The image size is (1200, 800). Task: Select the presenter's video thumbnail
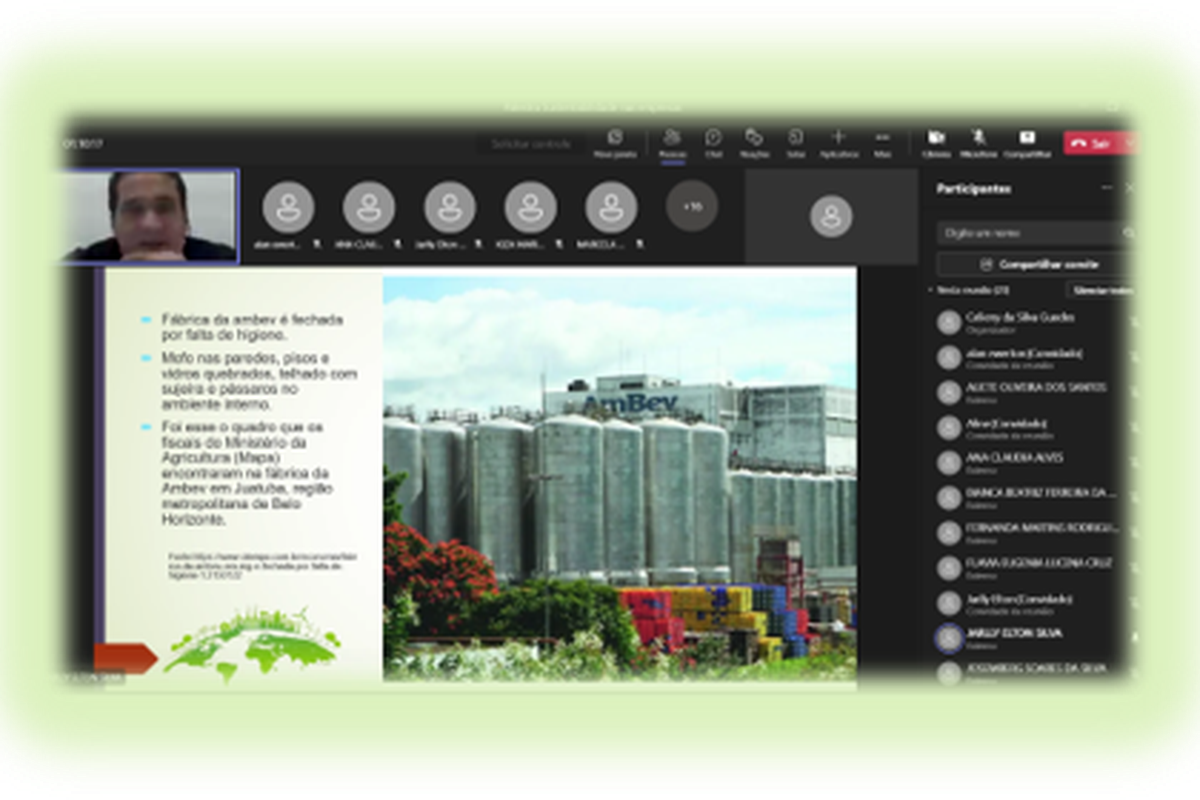coord(152,216)
